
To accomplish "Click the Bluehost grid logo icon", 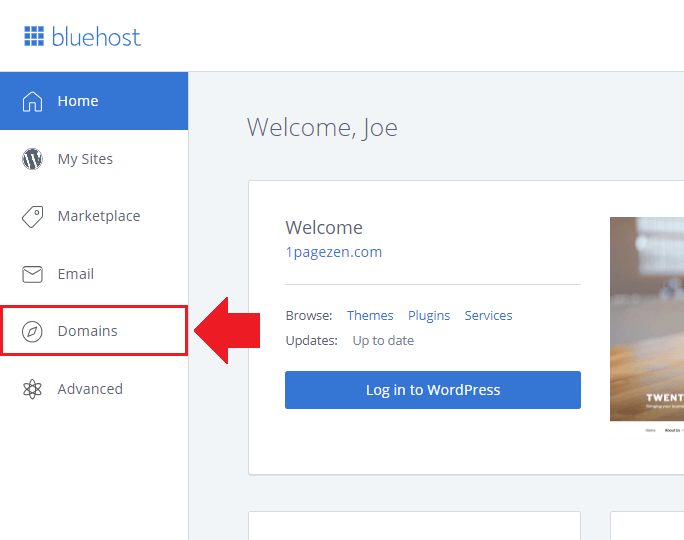I will point(34,36).
